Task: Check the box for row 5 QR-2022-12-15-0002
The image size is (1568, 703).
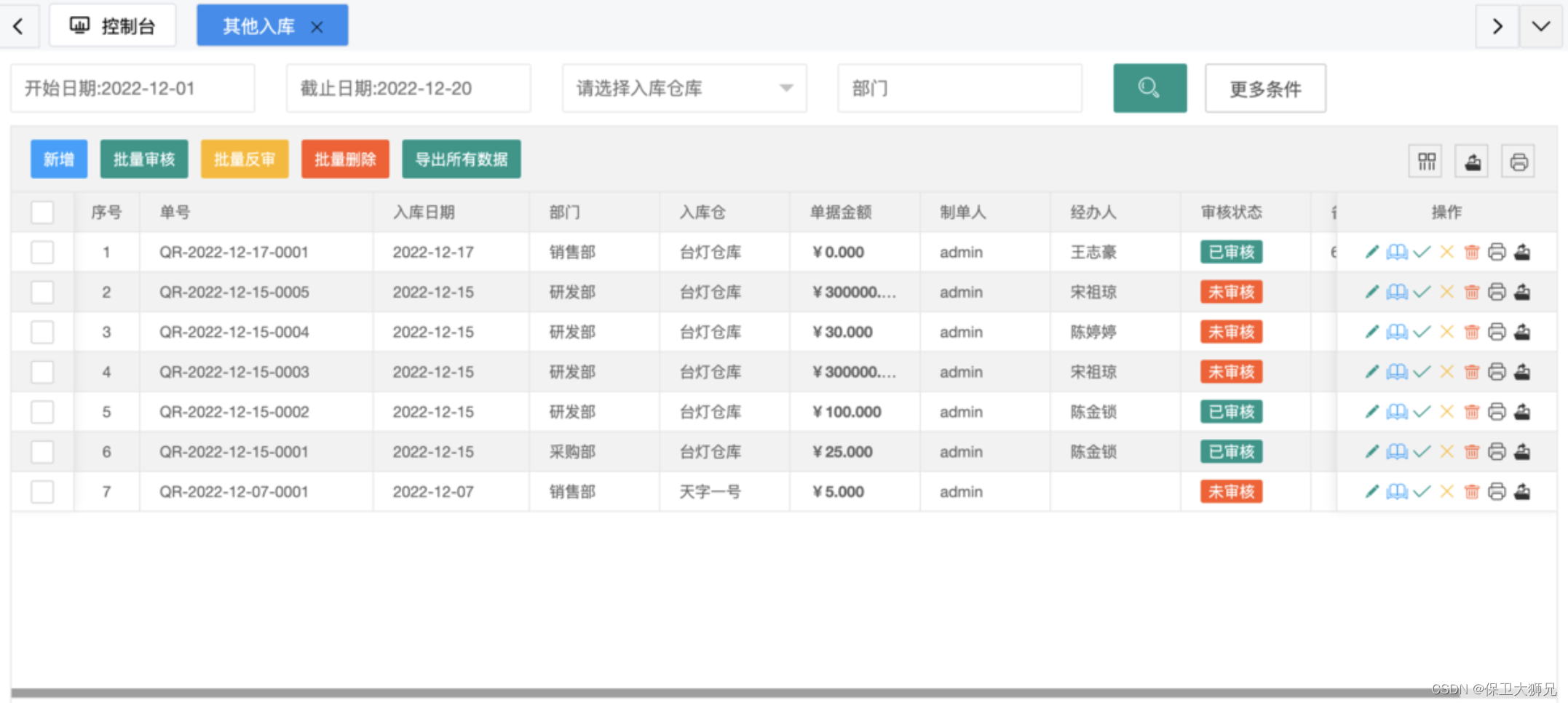Action: pyautogui.click(x=42, y=412)
